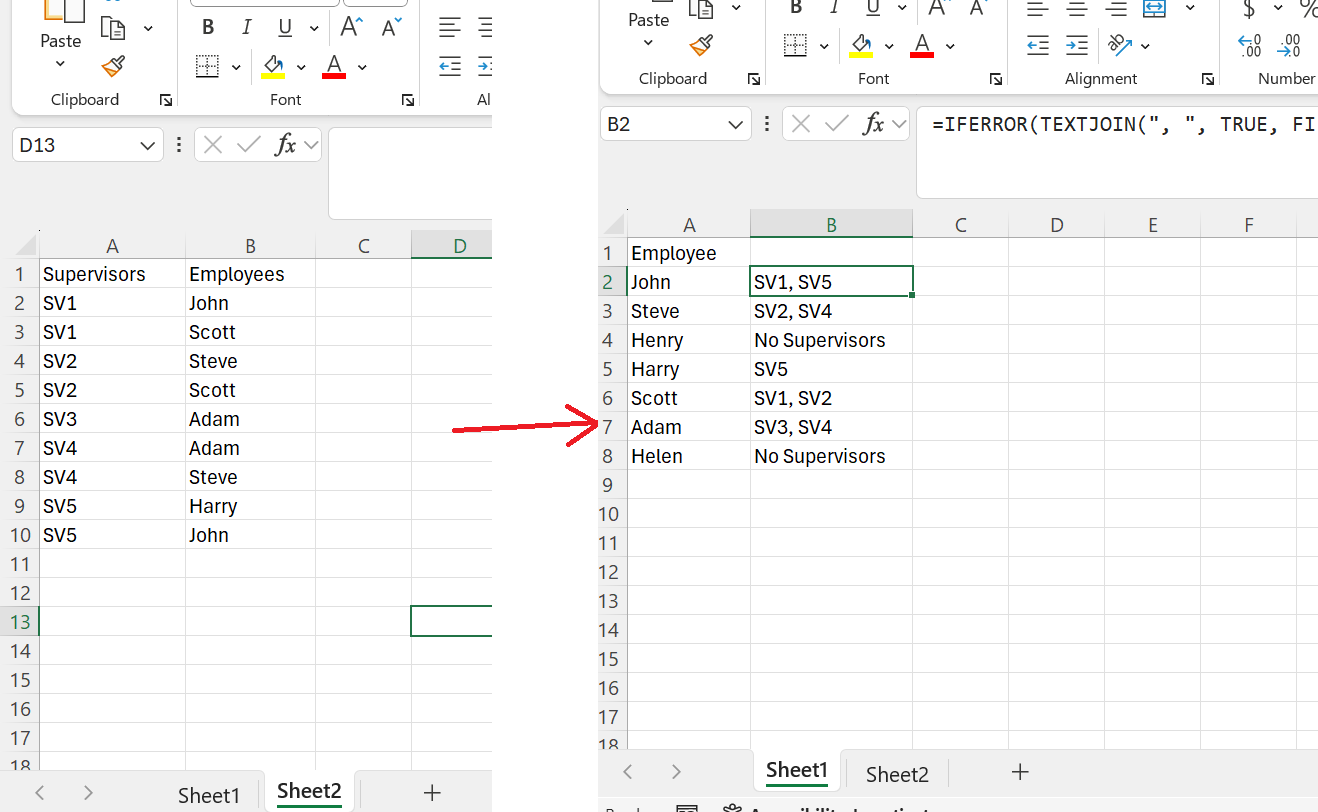
Task: Select row 7 header in right window
Action: coord(612,427)
